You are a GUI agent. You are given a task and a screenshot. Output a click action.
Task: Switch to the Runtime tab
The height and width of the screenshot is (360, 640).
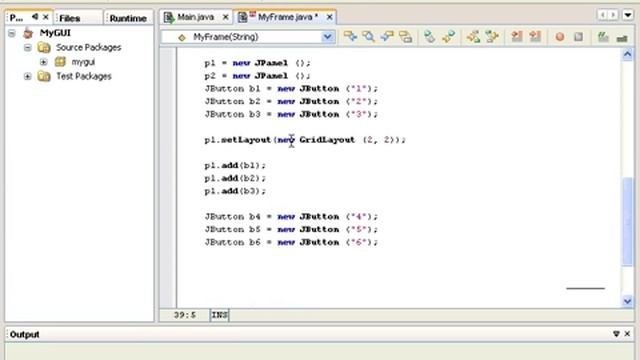coord(128,18)
